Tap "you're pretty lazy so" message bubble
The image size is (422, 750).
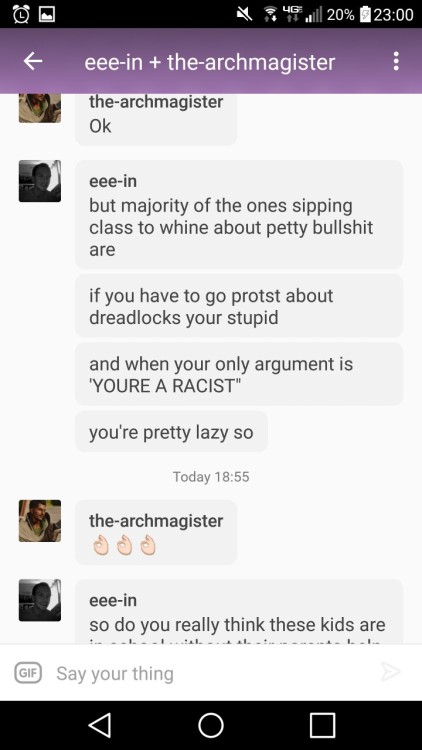[x=171, y=432]
